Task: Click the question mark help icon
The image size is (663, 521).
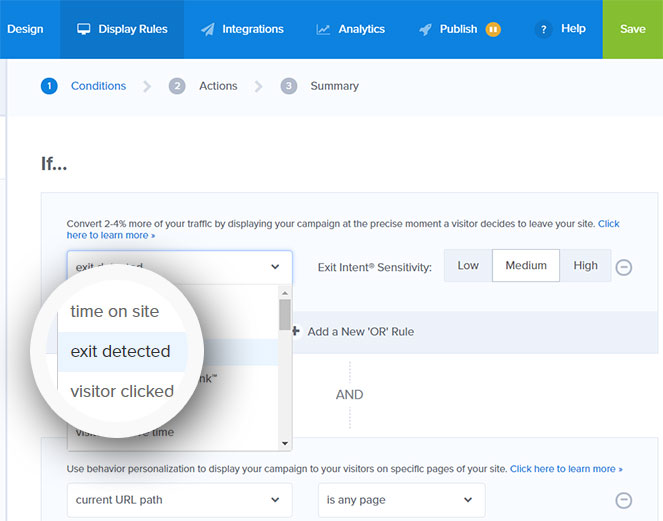Action: tap(544, 30)
